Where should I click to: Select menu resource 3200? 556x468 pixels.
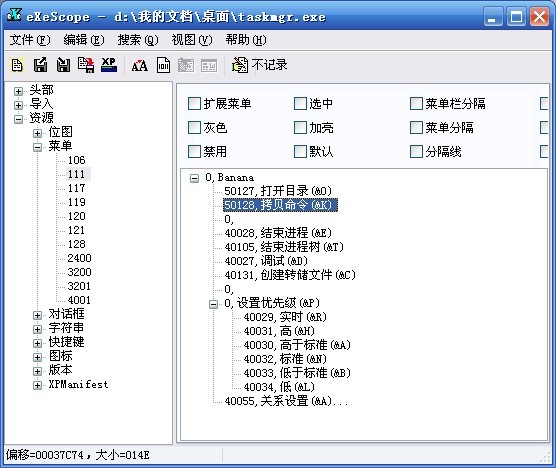click(79, 272)
